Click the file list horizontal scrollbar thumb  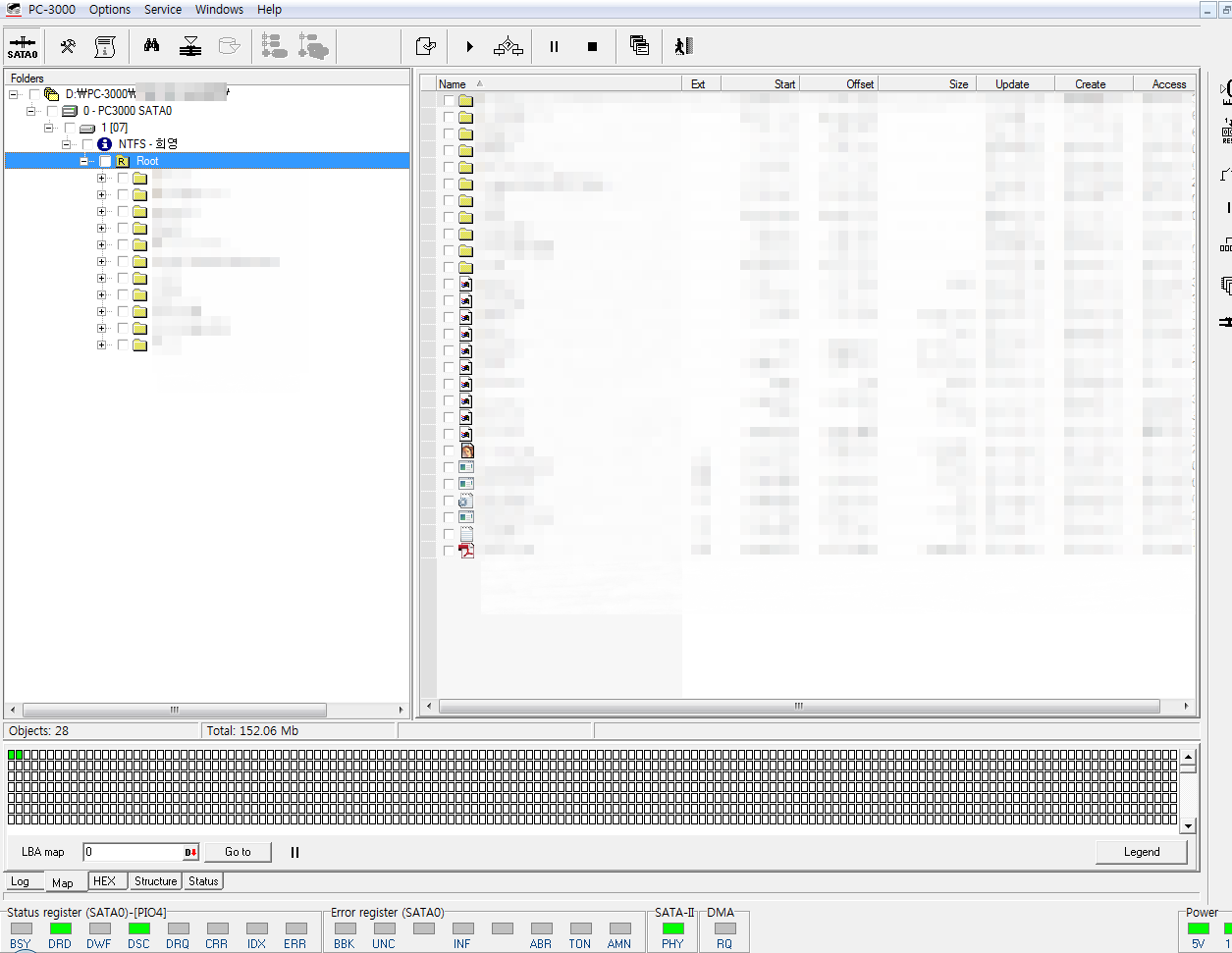pos(799,706)
